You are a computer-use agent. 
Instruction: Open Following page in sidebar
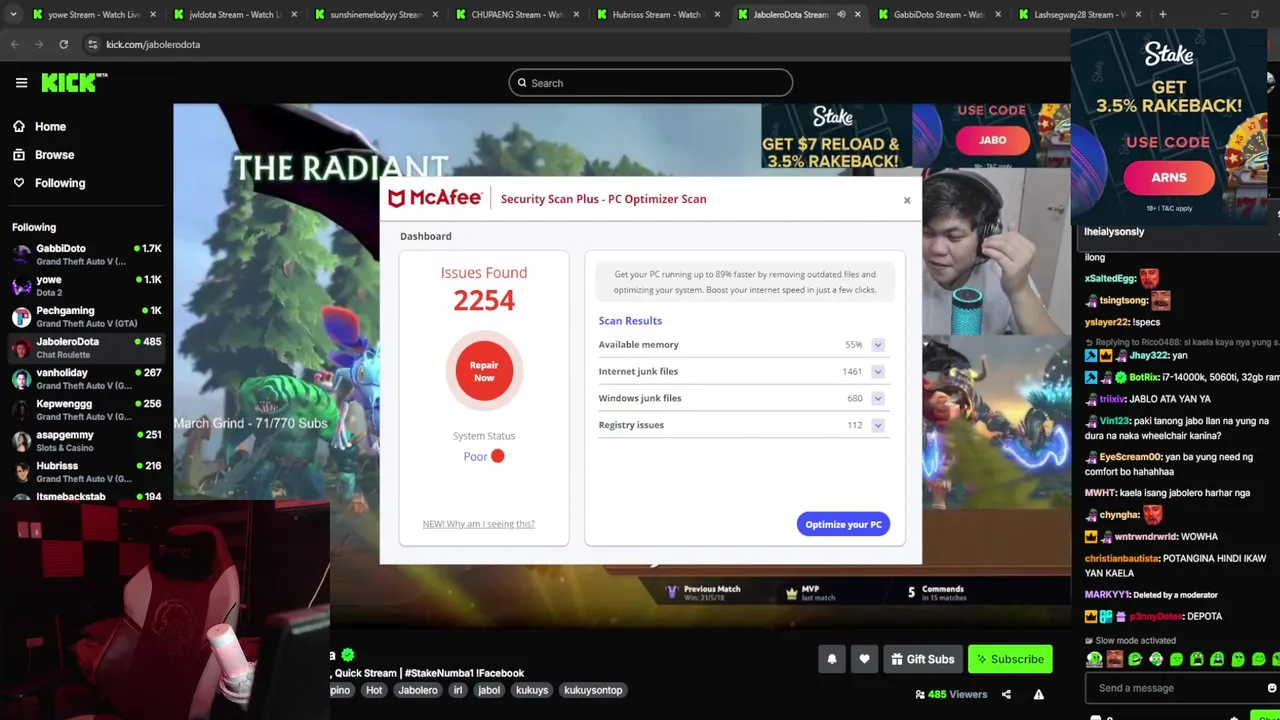pyautogui.click(x=48, y=183)
